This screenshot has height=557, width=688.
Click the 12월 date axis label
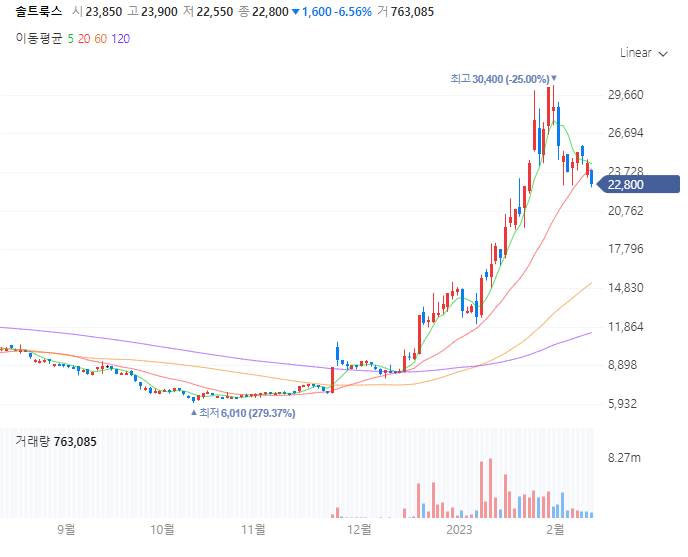point(359,529)
